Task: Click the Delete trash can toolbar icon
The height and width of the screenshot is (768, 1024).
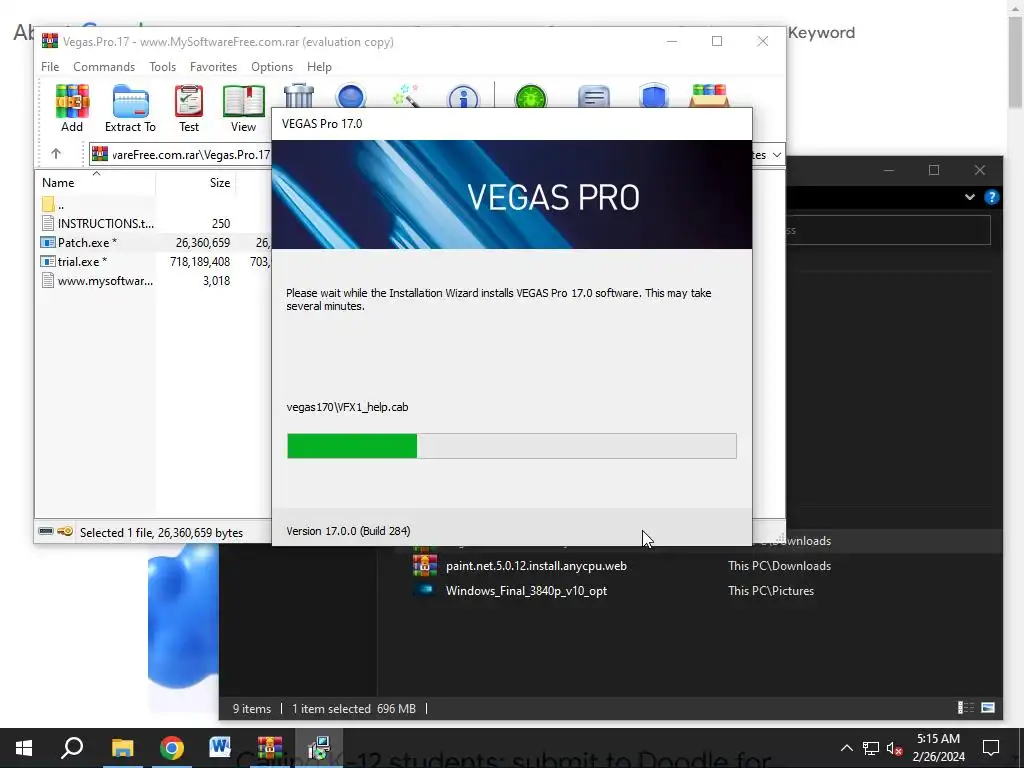Action: 299,95
